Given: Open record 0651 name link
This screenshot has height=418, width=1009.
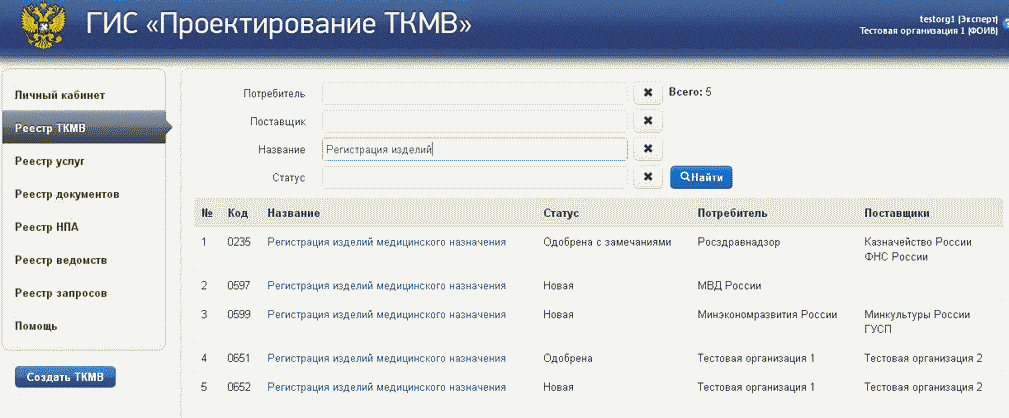Looking at the screenshot, I should (386, 358).
